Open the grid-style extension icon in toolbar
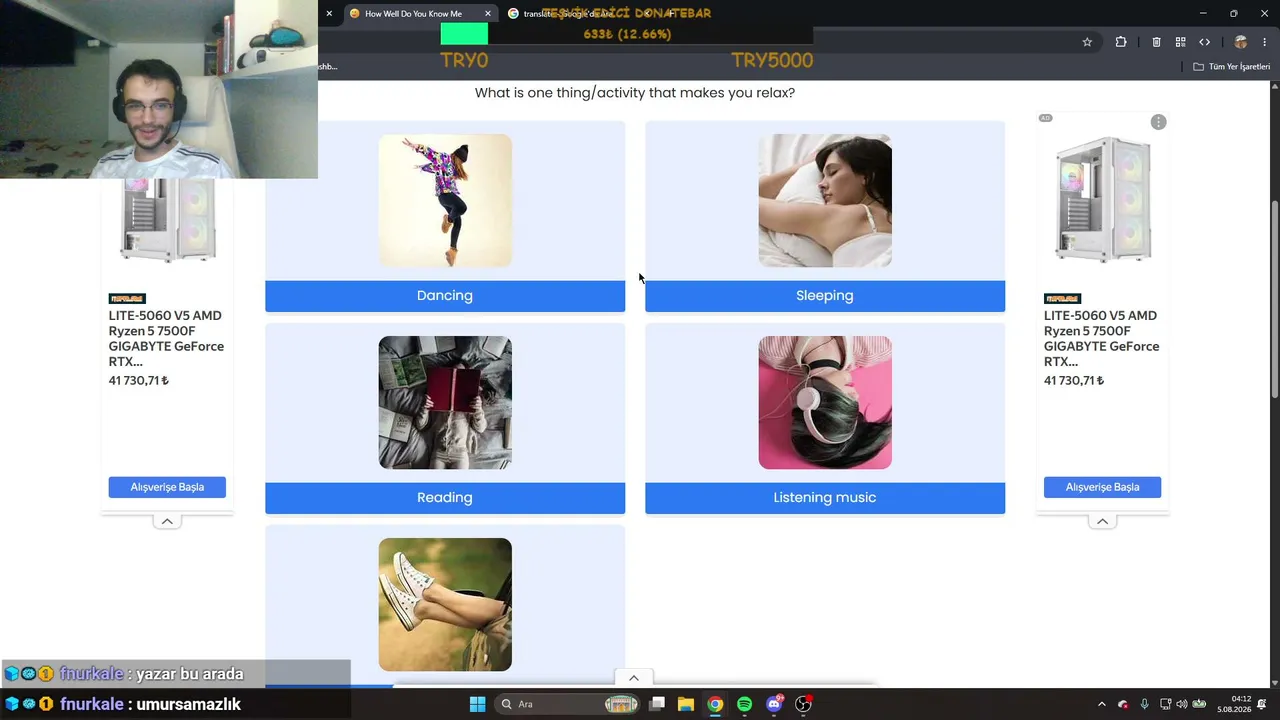The width and height of the screenshot is (1280, 720). click(x=1180, y=42)
